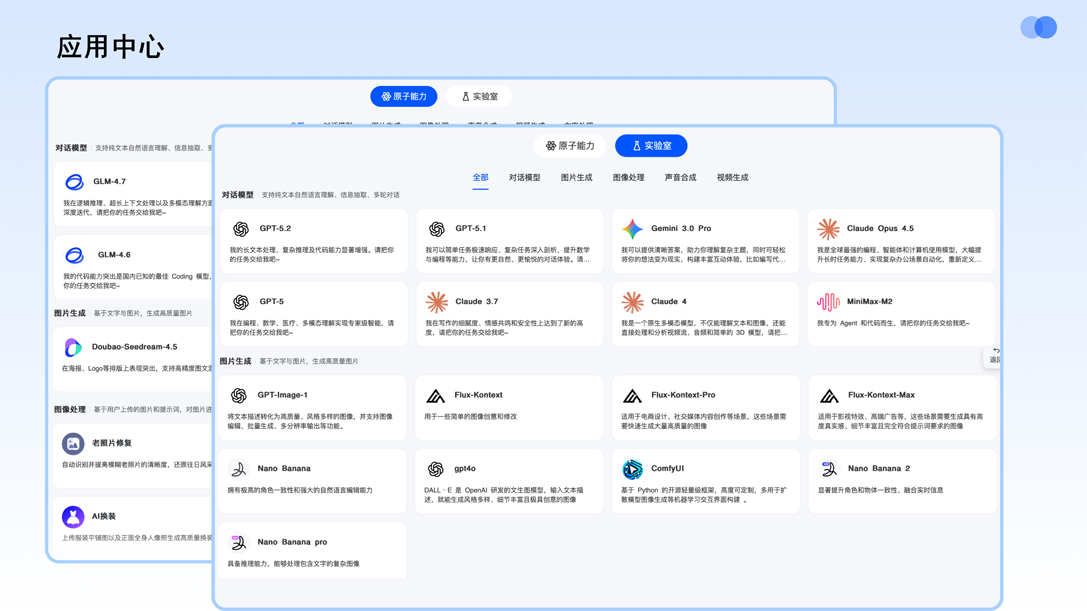
Task: Click the blue overlapping circles logo
Action: [x=1038, y=27]
